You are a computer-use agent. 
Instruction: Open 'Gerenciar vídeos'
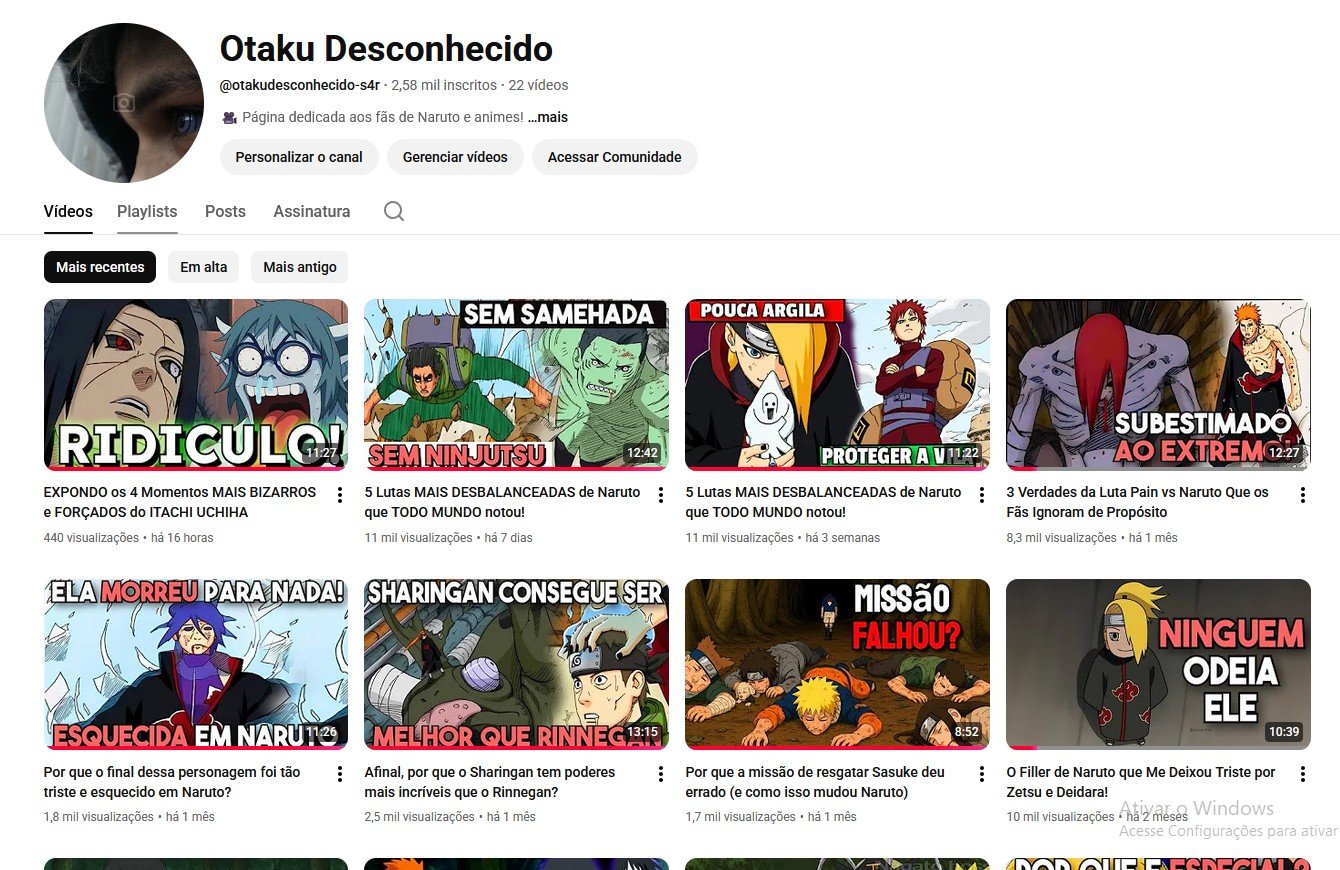pos(455,157)
